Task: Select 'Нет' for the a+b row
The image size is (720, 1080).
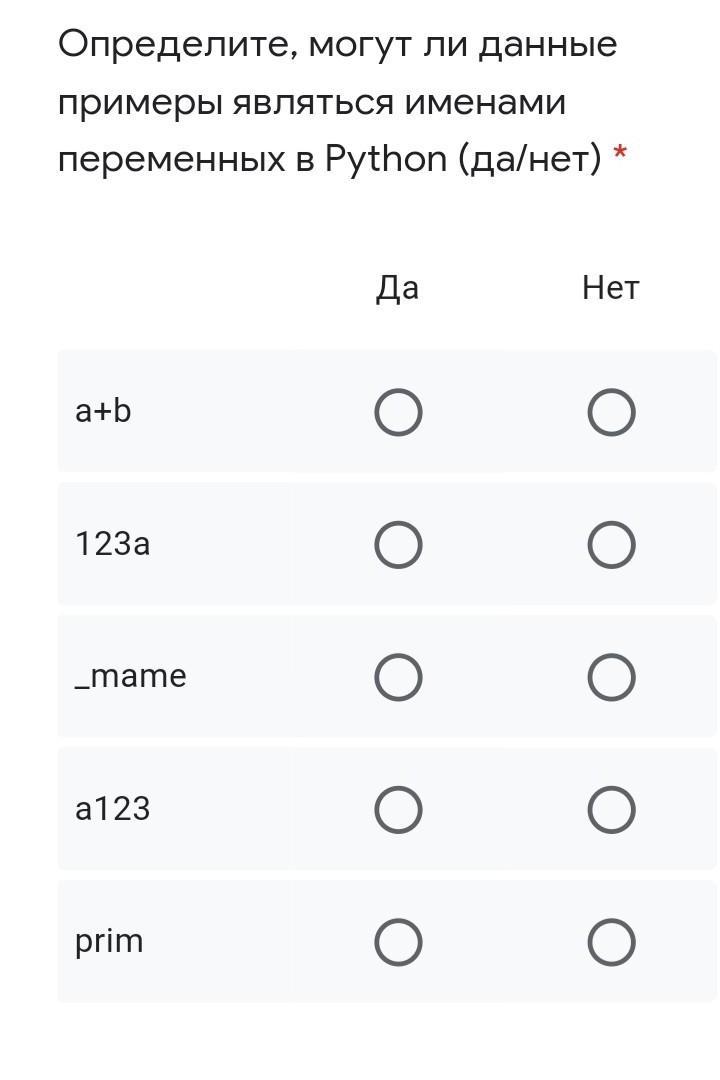Action: tap(611, 413)
